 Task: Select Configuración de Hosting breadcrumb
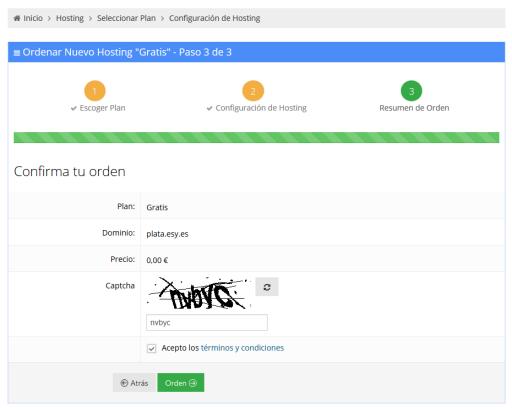tap(215, 18)
